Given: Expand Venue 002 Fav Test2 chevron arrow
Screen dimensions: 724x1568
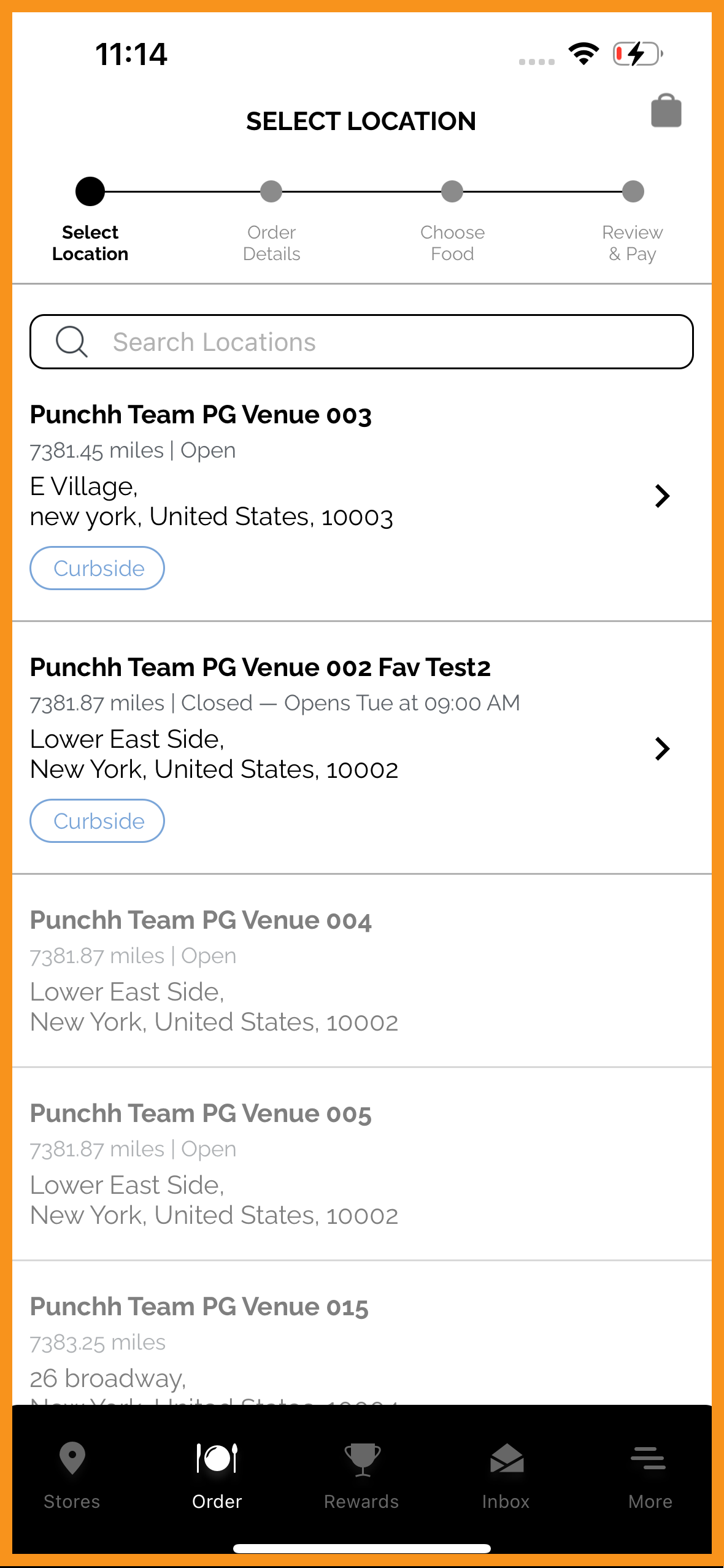Looking at the screenshot, I should point(662,748).
